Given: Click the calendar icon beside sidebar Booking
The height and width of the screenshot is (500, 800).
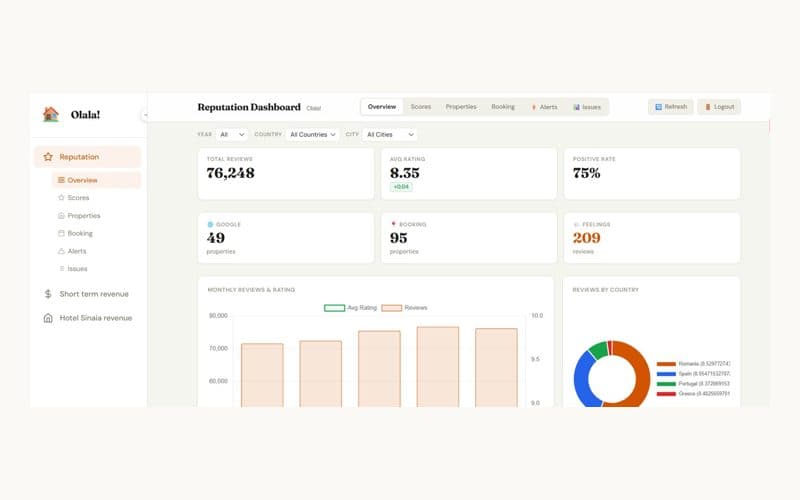Looking at the screenshot, I should [61, 233].
